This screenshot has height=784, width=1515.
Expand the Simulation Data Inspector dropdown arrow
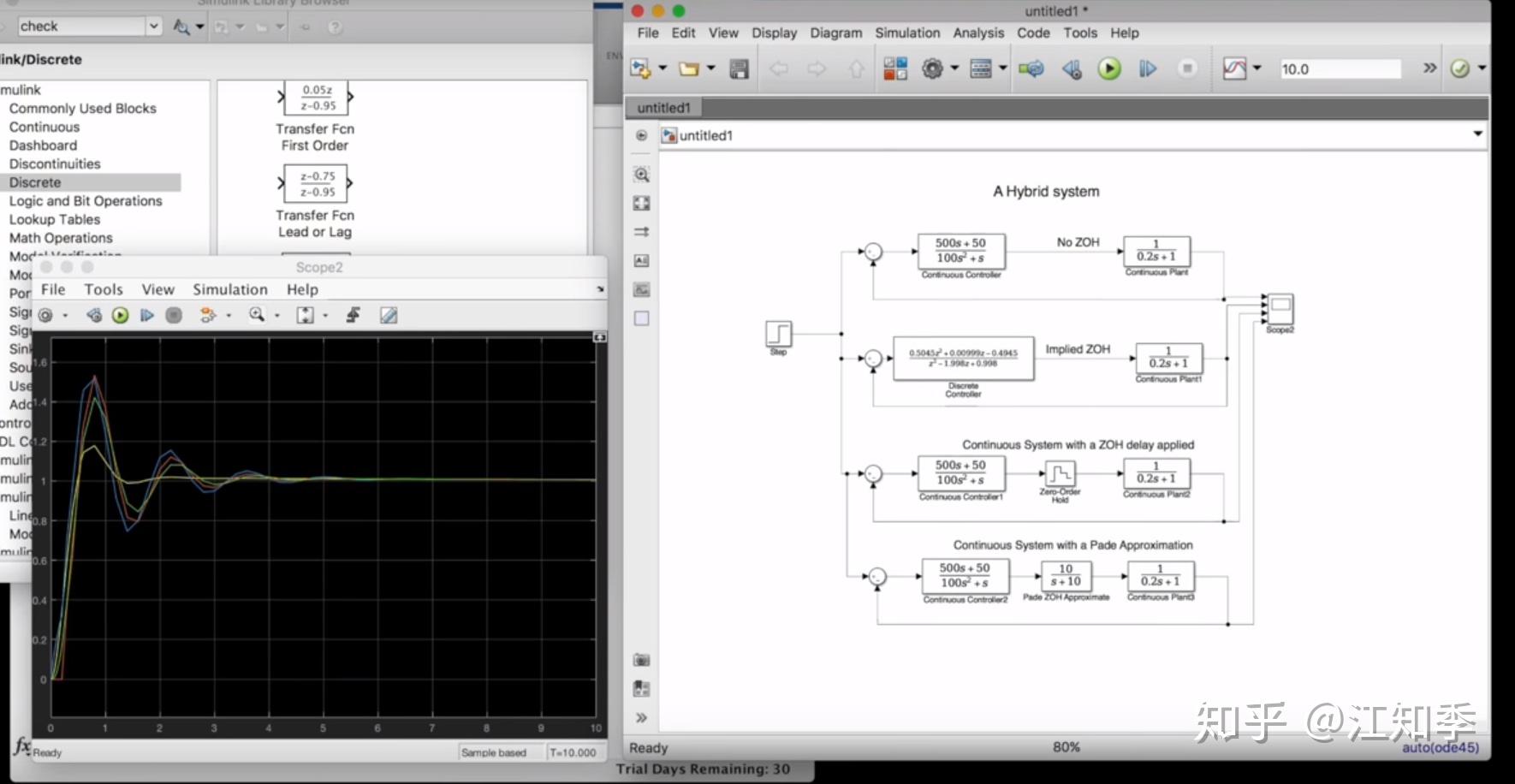coord(1257,68)
